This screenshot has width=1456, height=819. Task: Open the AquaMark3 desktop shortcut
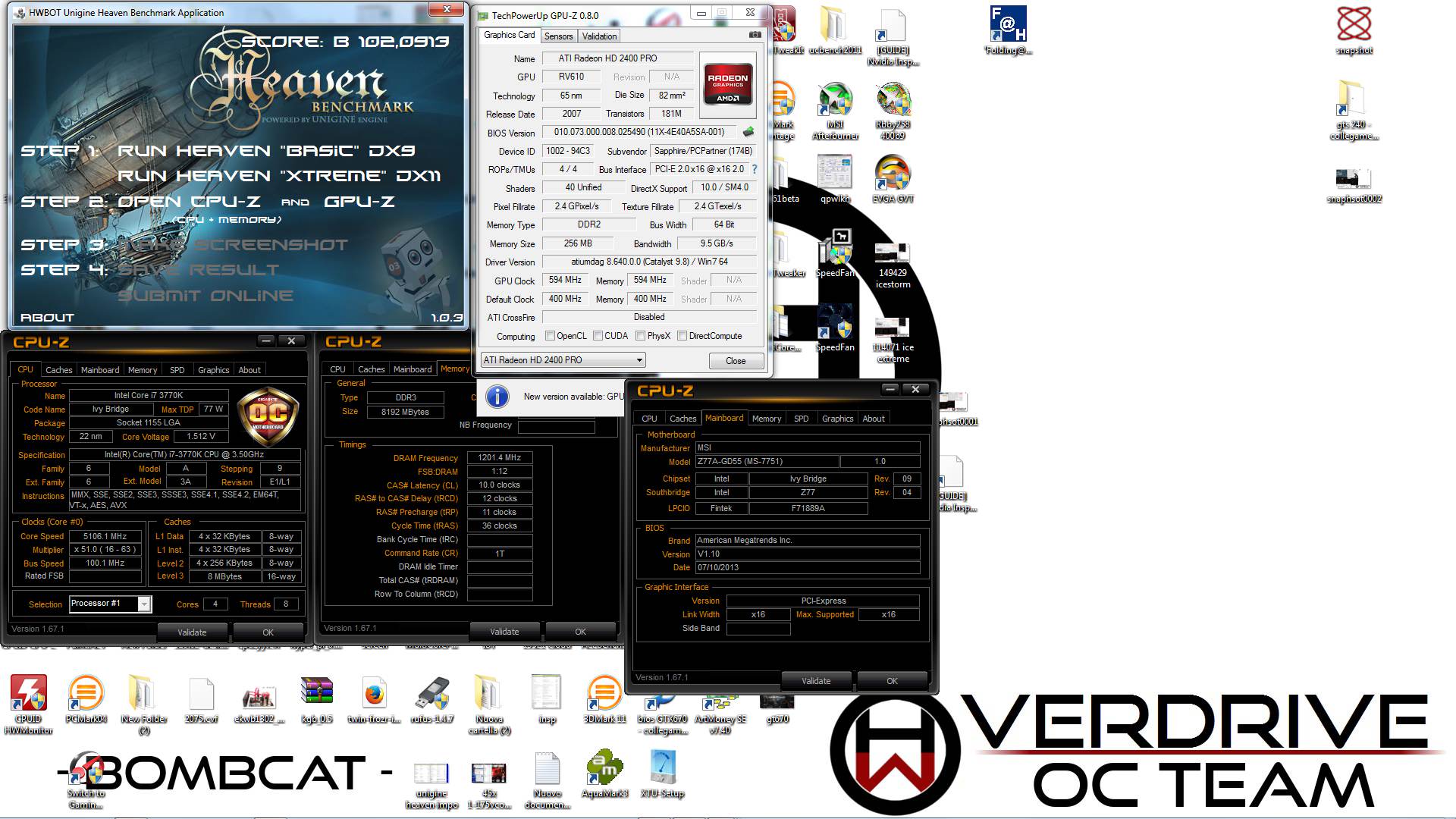604,773
